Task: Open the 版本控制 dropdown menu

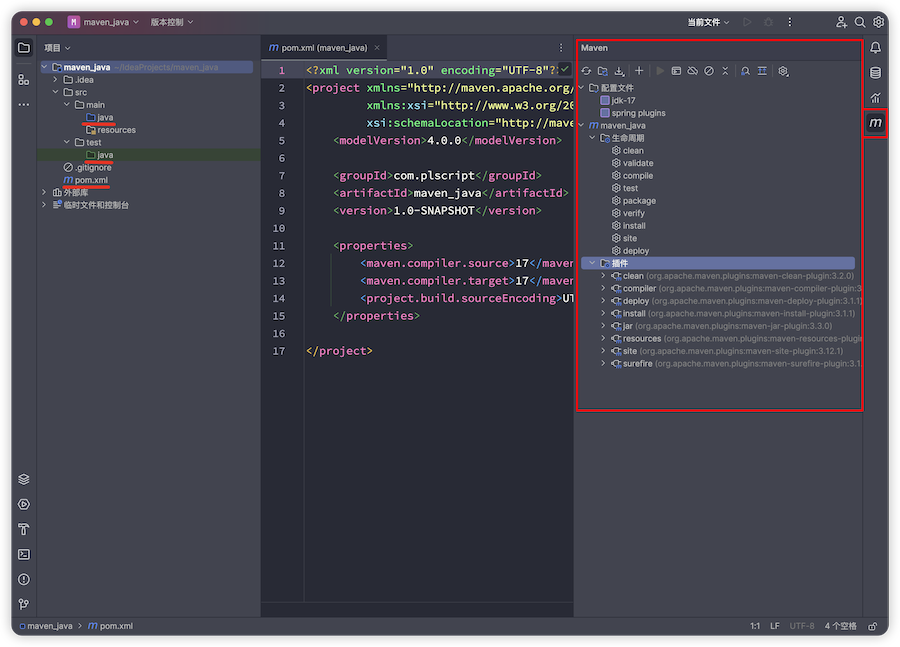Action: (172, 22)
